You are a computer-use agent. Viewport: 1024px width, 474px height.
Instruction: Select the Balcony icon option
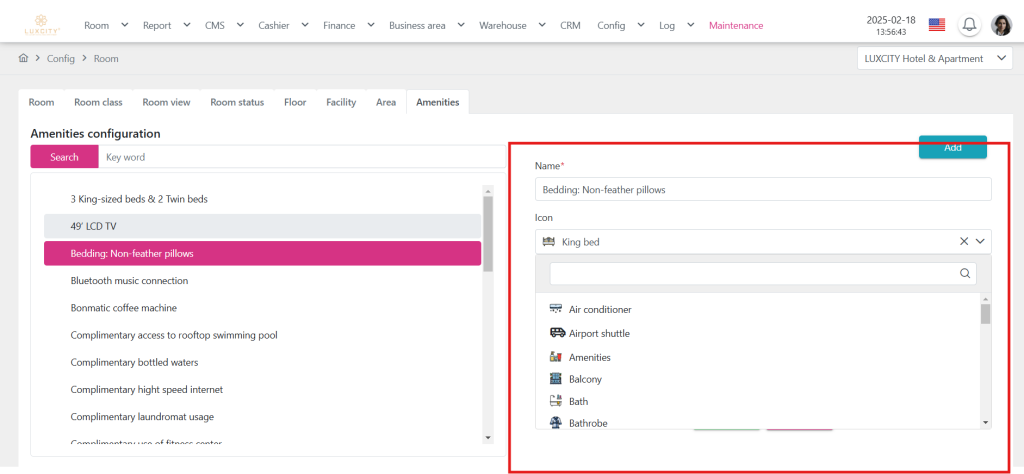(x=585, y=380)
